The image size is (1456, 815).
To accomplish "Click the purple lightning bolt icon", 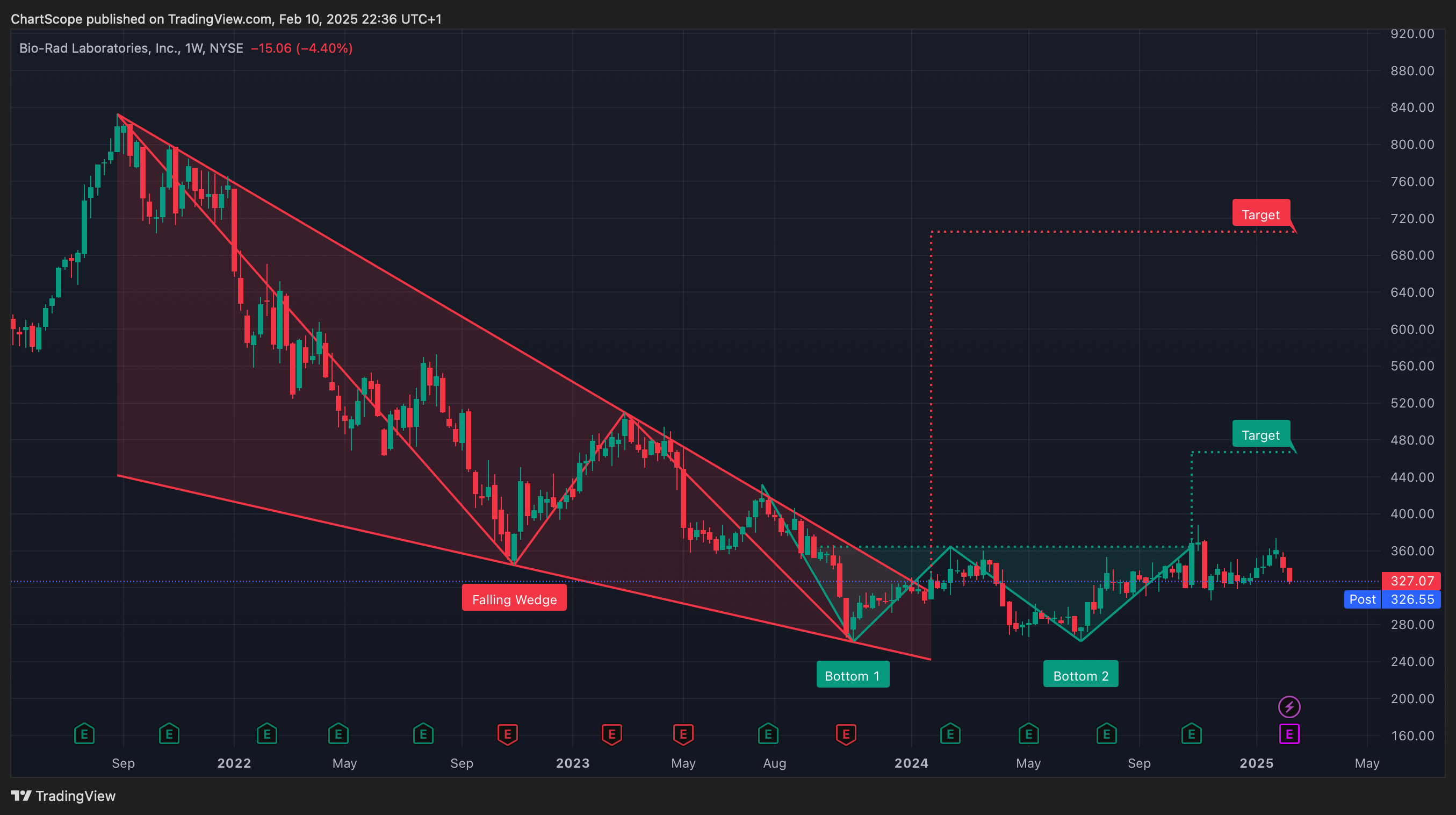I will [1289, 707].
